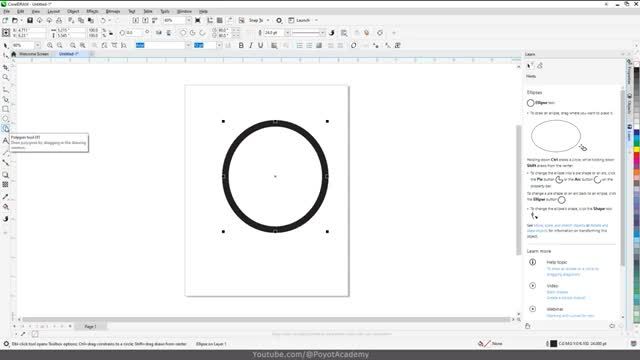Open the Webinar link in Learn panel
This screenshot has width=640, height=360.
pyautogui.click(x=555, y=309)
